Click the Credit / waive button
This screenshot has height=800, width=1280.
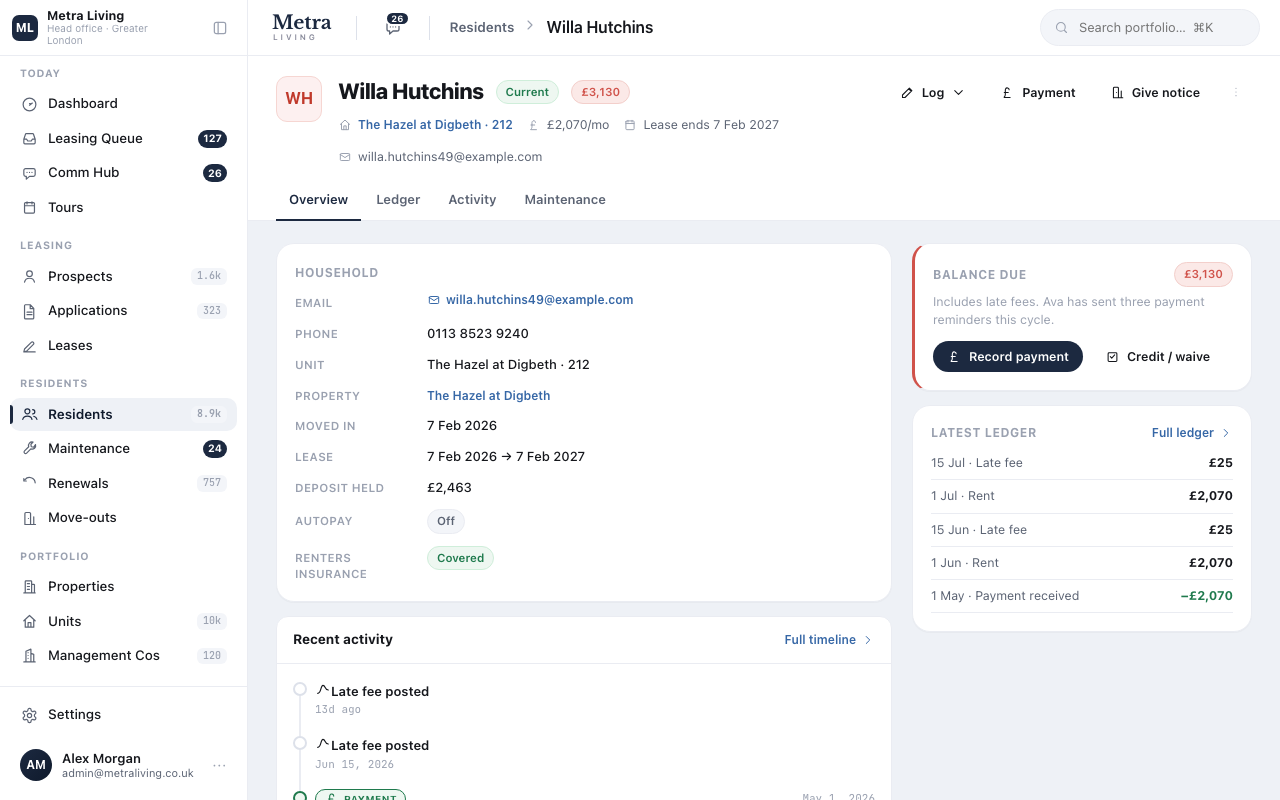tap(1158, 357)
